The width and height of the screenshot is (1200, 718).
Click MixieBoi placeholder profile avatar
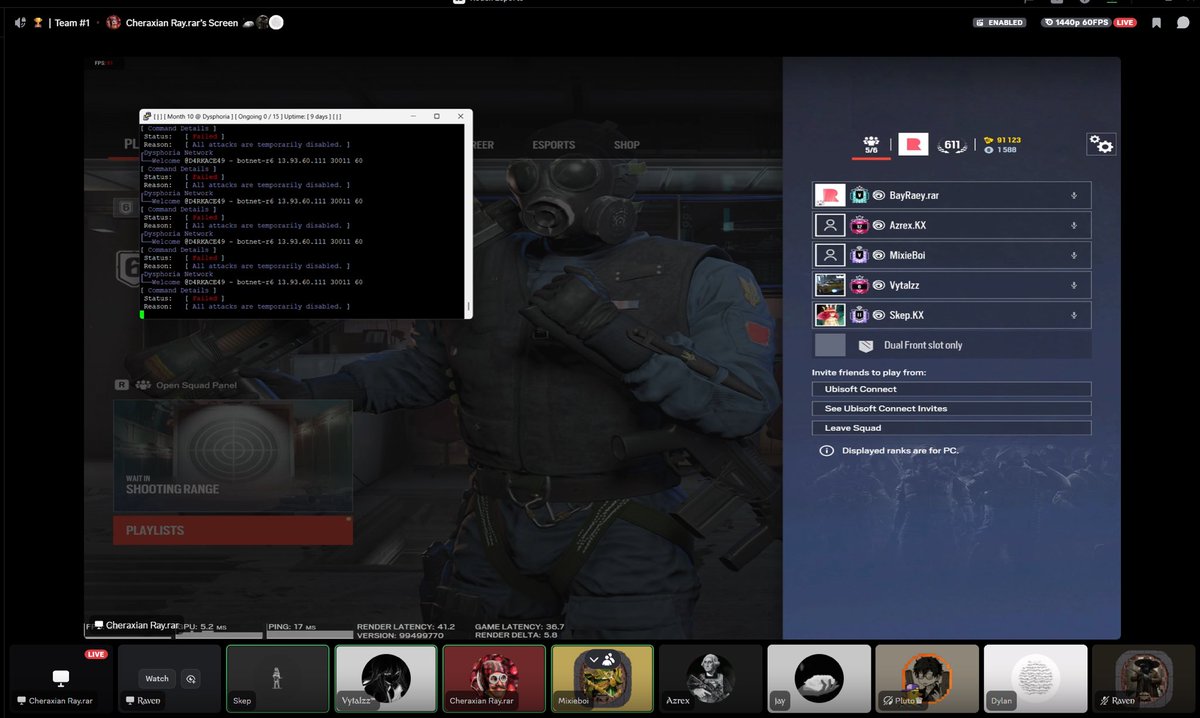(x=830, y=255)
